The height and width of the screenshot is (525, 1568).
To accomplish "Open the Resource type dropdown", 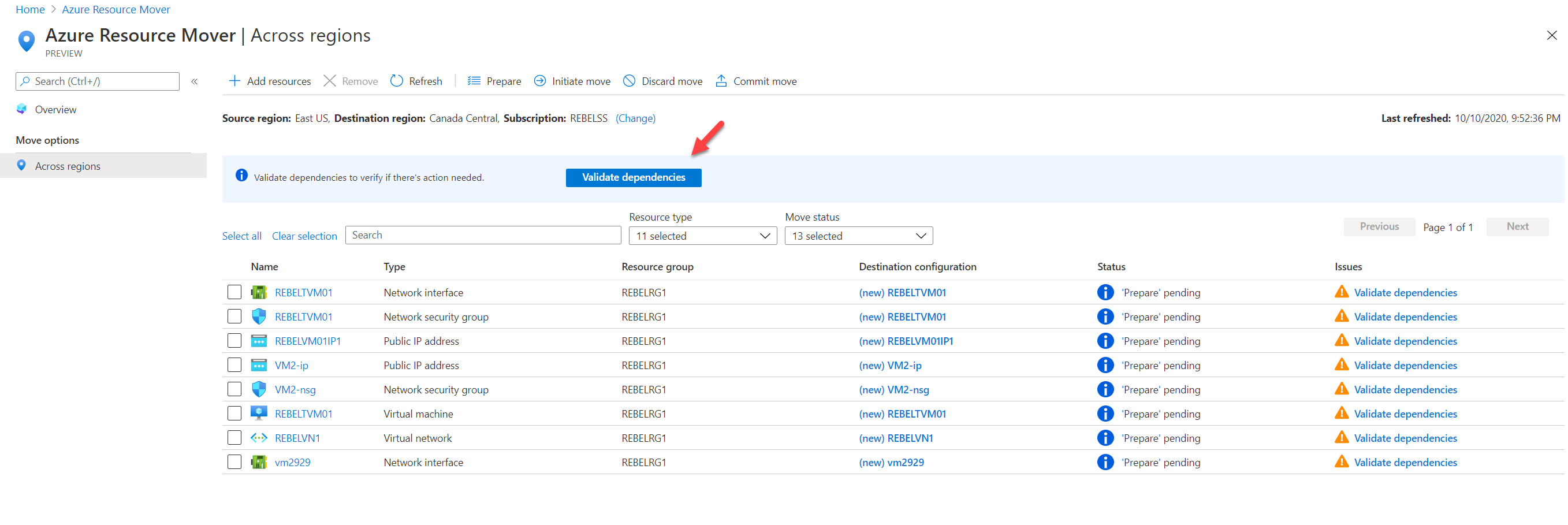I will pos(702,236).
